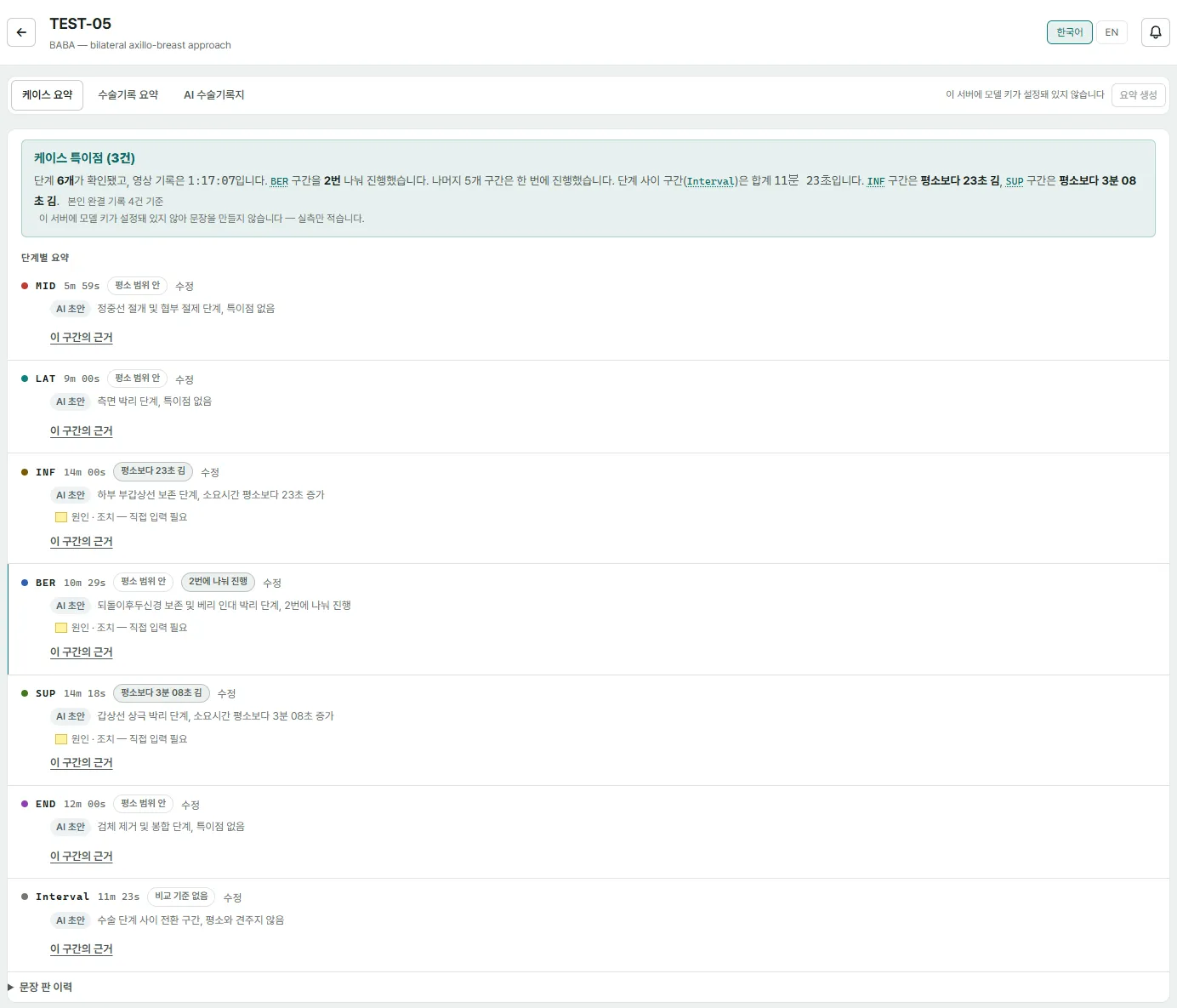This screenshot has height=1008, width=1177.
Task: Click the 2번에 나눠 진행 badge
Action: [x=219, y=582]
